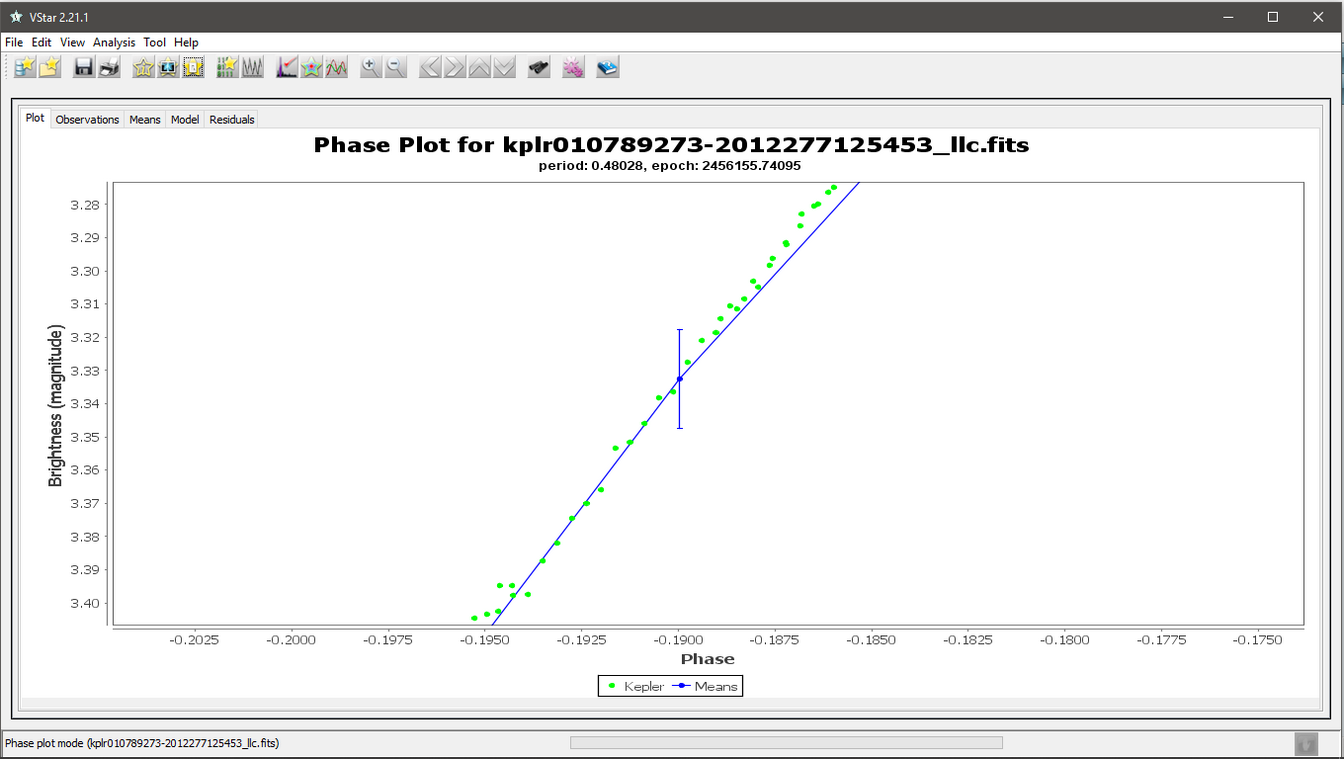
Task: Click the Zoom In magnifier
Action: tap(371, 67)
